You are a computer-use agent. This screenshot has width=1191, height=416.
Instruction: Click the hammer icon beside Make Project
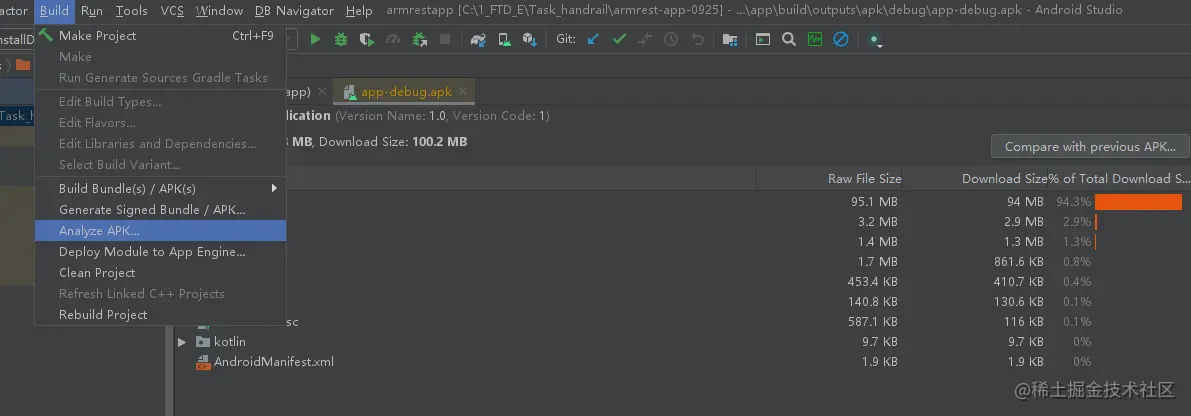pyautogui.click(x=46, y=35)
